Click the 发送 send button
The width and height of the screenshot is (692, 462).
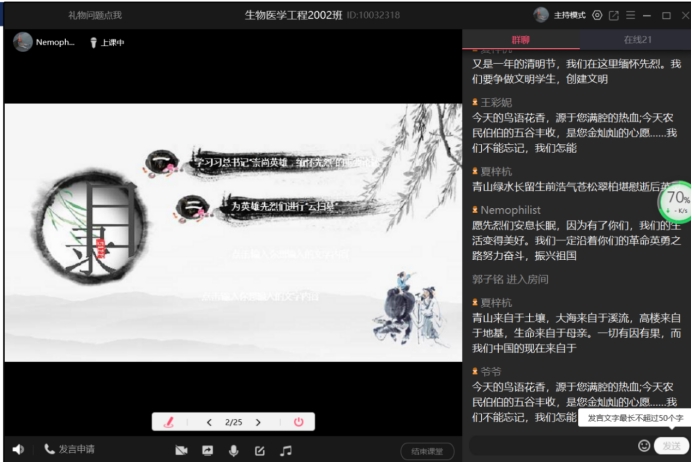click(x=672, y=445)
